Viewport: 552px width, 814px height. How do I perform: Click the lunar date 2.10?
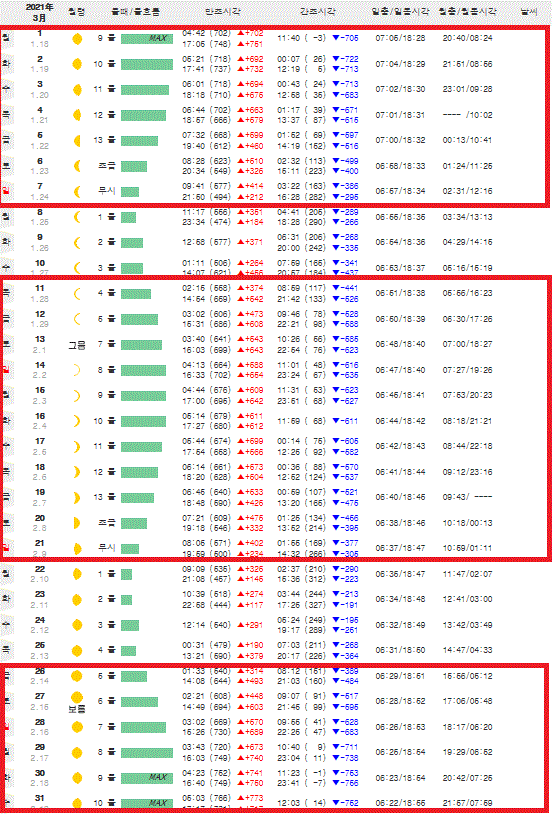39,579
